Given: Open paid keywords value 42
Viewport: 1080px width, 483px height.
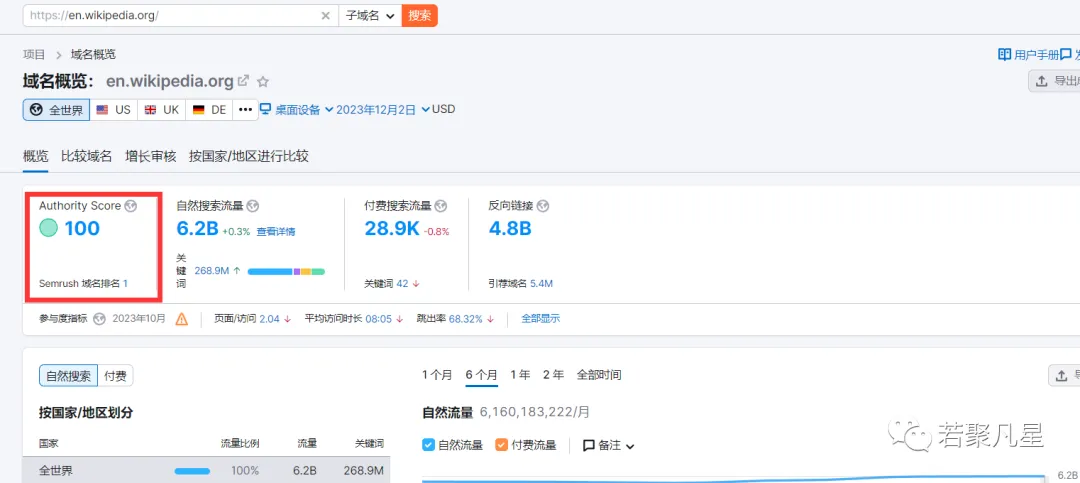Looking at the screenshot, I should tap(403, 283).
